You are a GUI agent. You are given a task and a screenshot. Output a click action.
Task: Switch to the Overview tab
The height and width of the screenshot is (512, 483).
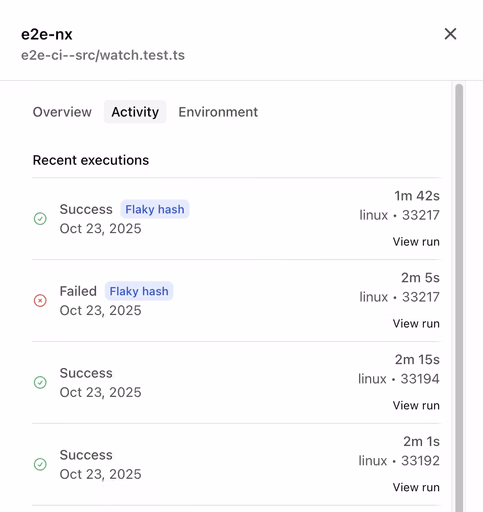[62, 112]
